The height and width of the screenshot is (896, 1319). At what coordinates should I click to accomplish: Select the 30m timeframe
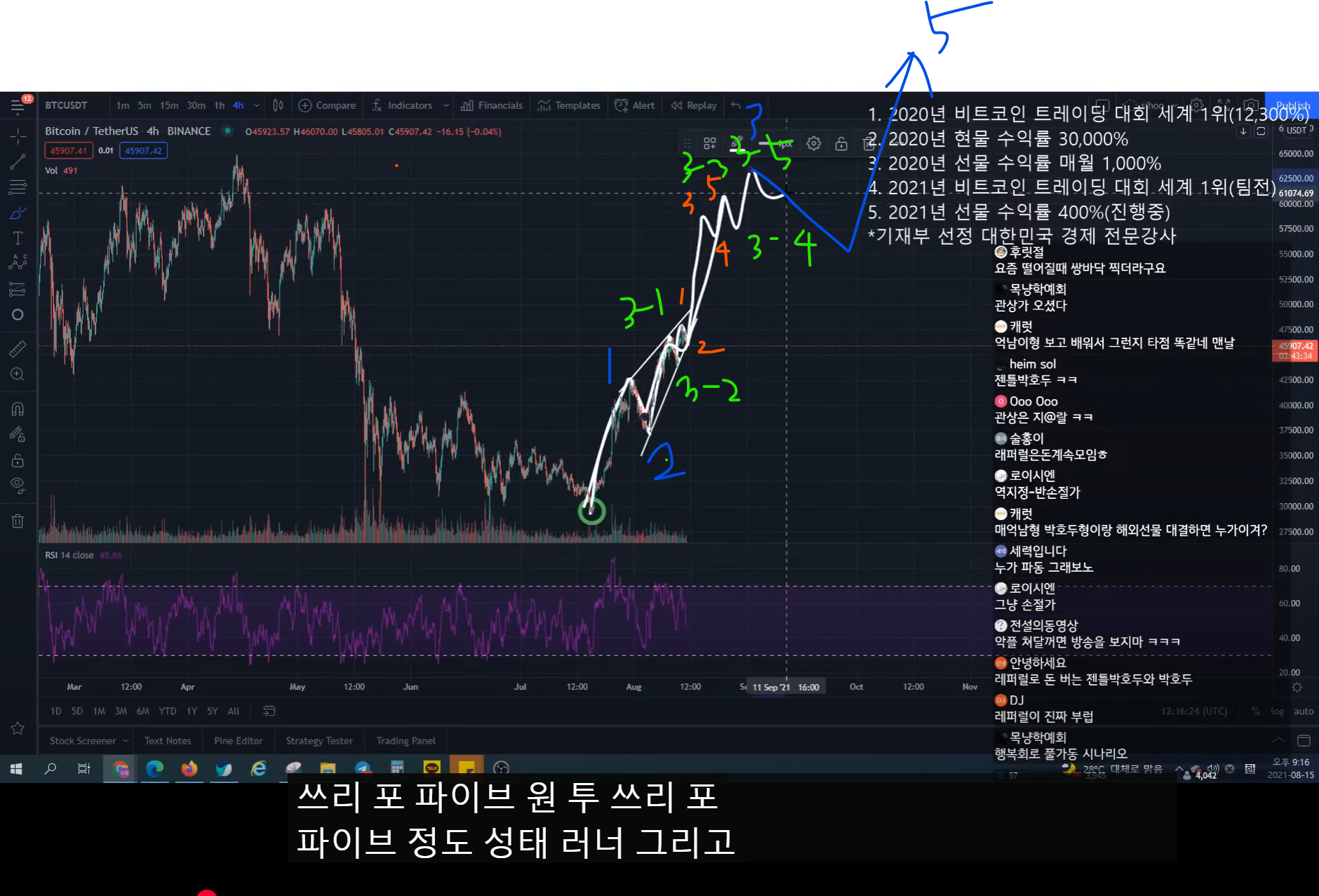tap(196, 105)
